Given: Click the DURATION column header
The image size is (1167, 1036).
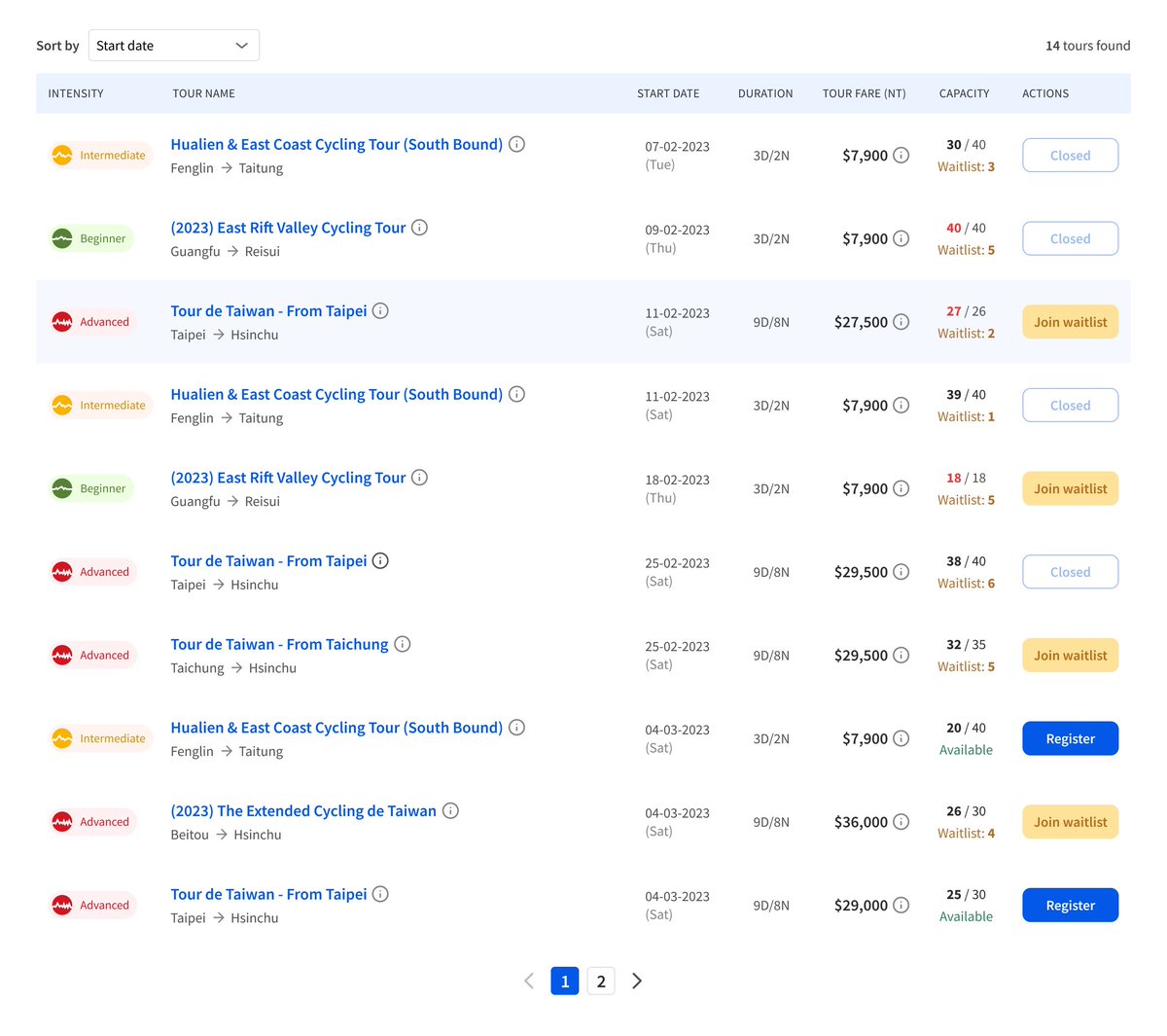Looking at the screenshot, I should (765, 93).
